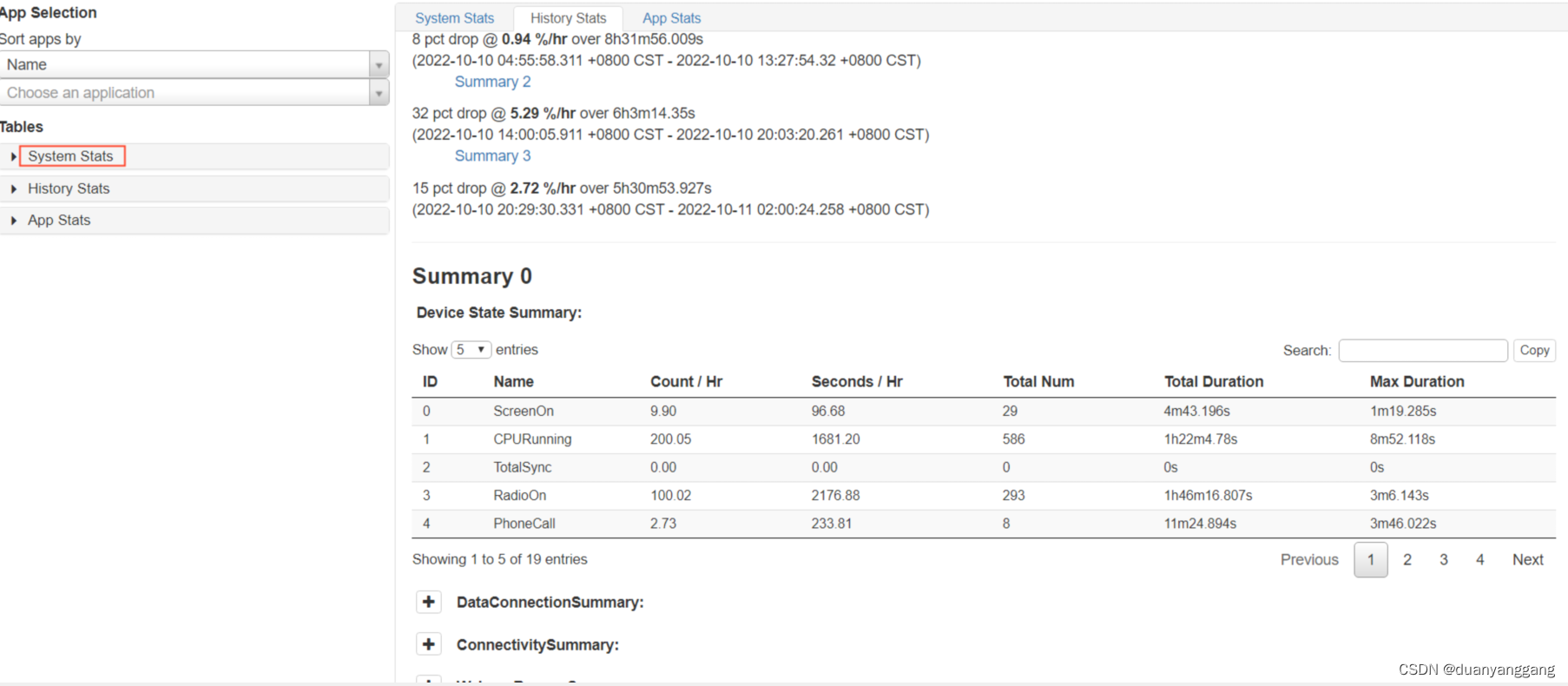
Task: Go to pagination page 4
Action: 1480,560
